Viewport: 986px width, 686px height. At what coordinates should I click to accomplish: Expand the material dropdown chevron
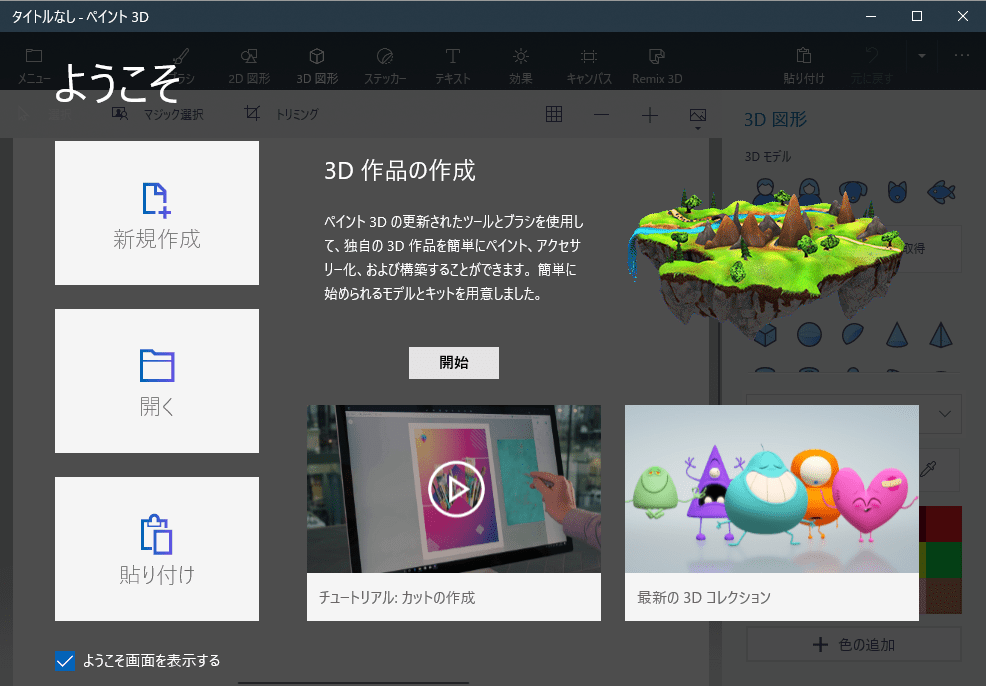pyautogui.click(x=944, y=414)
